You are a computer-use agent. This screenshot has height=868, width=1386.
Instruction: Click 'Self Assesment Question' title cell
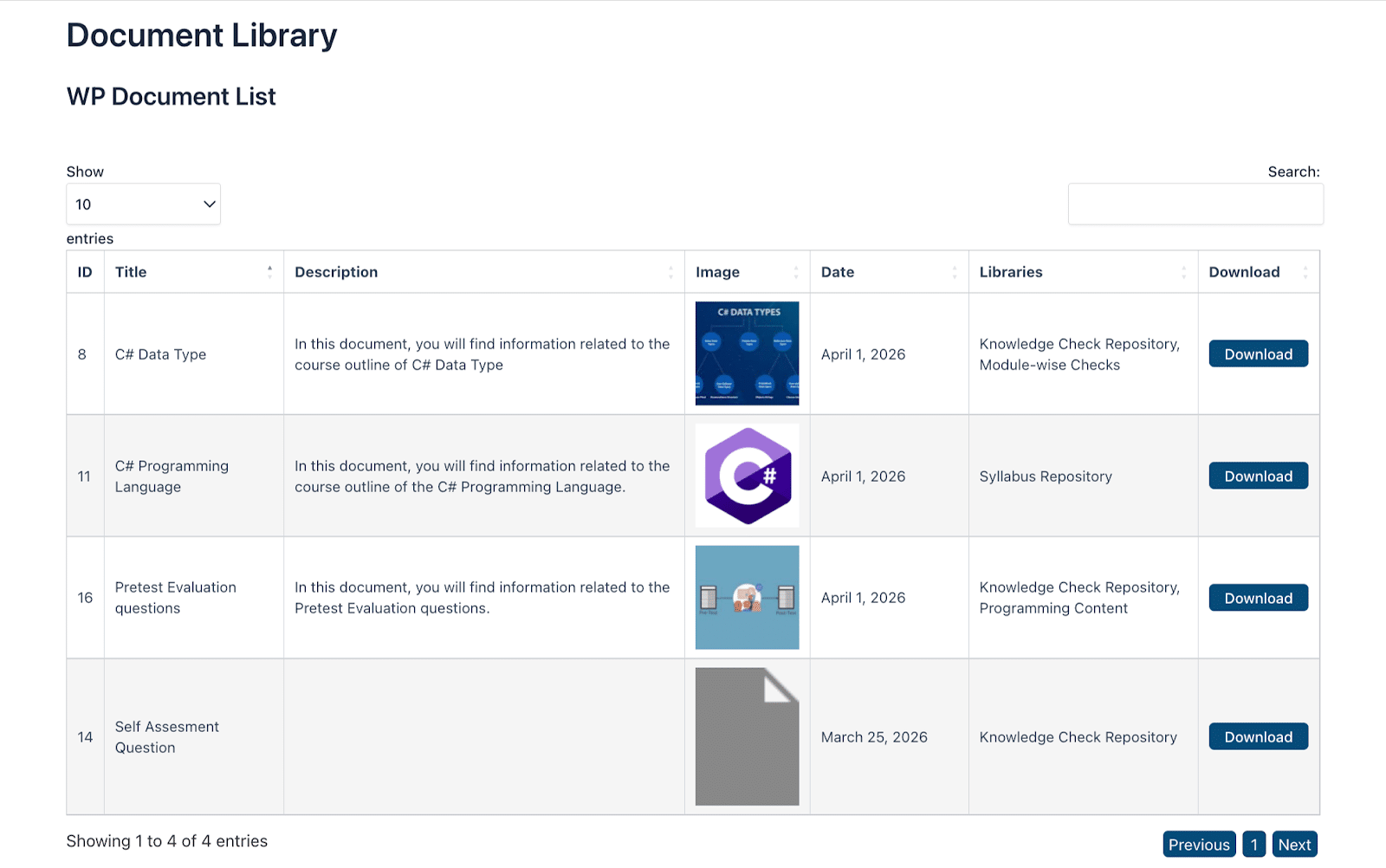194,737
